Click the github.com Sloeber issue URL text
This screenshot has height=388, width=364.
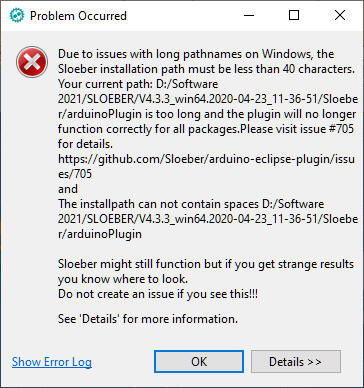click(x=206, y=166)
